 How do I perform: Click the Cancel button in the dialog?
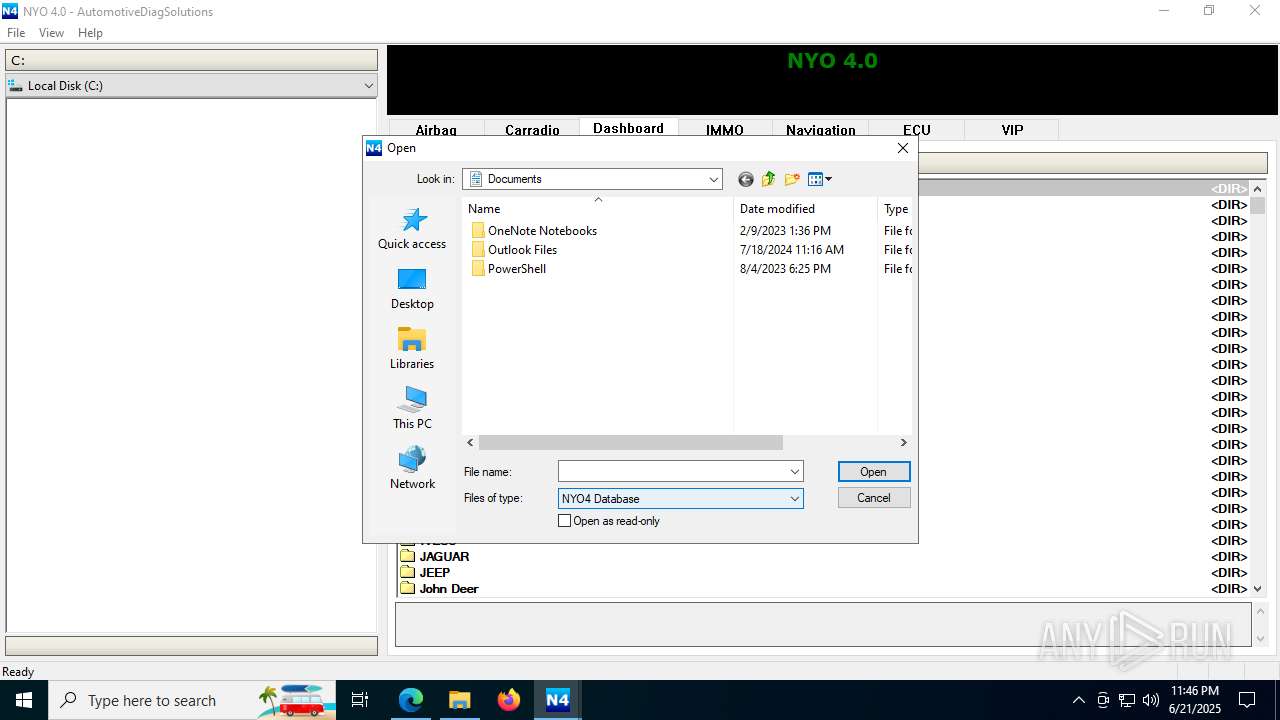click(873, 498)
